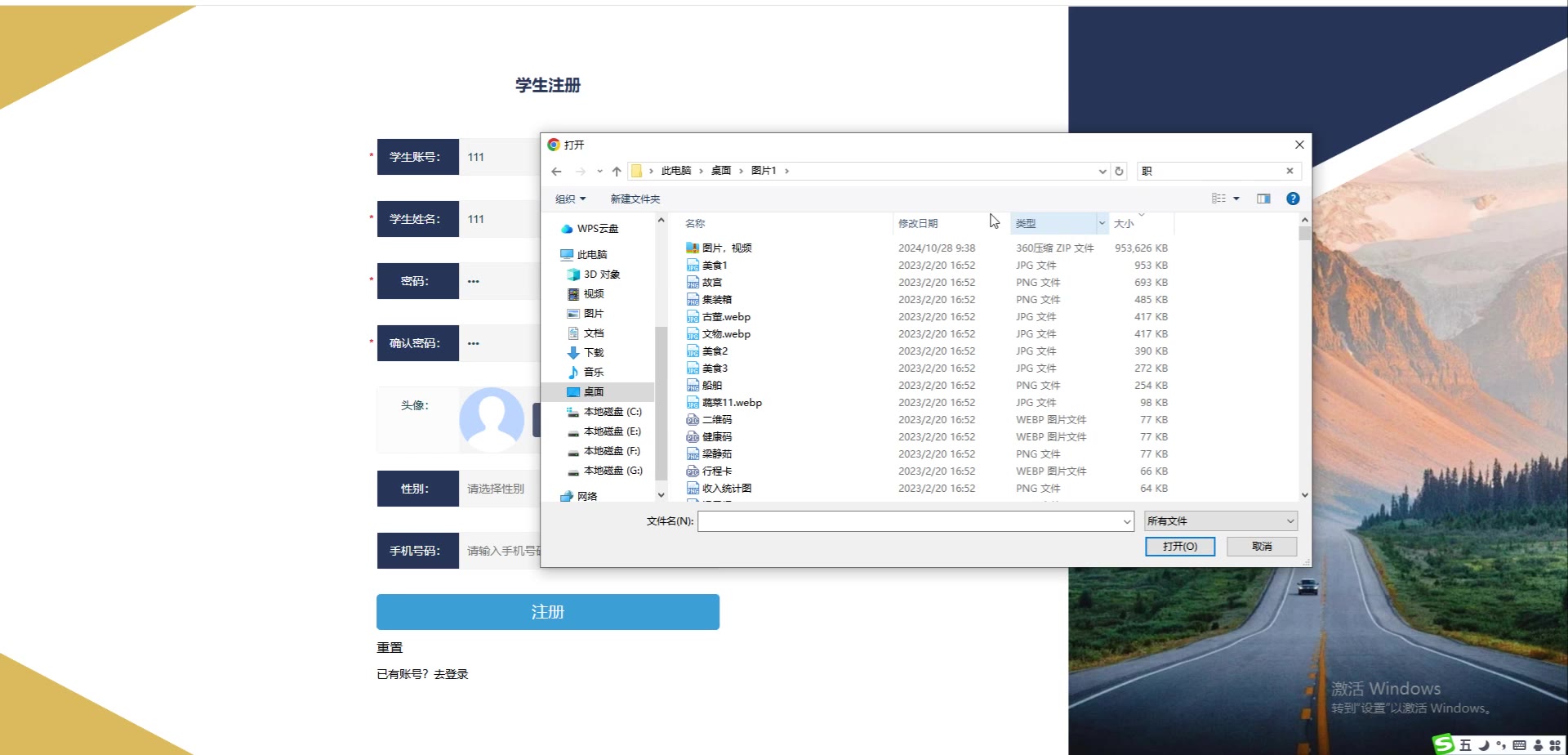1568x755 pixels.
Task: Click the 桌面 breadcrumb in the address bar
Action: point(721,171)
